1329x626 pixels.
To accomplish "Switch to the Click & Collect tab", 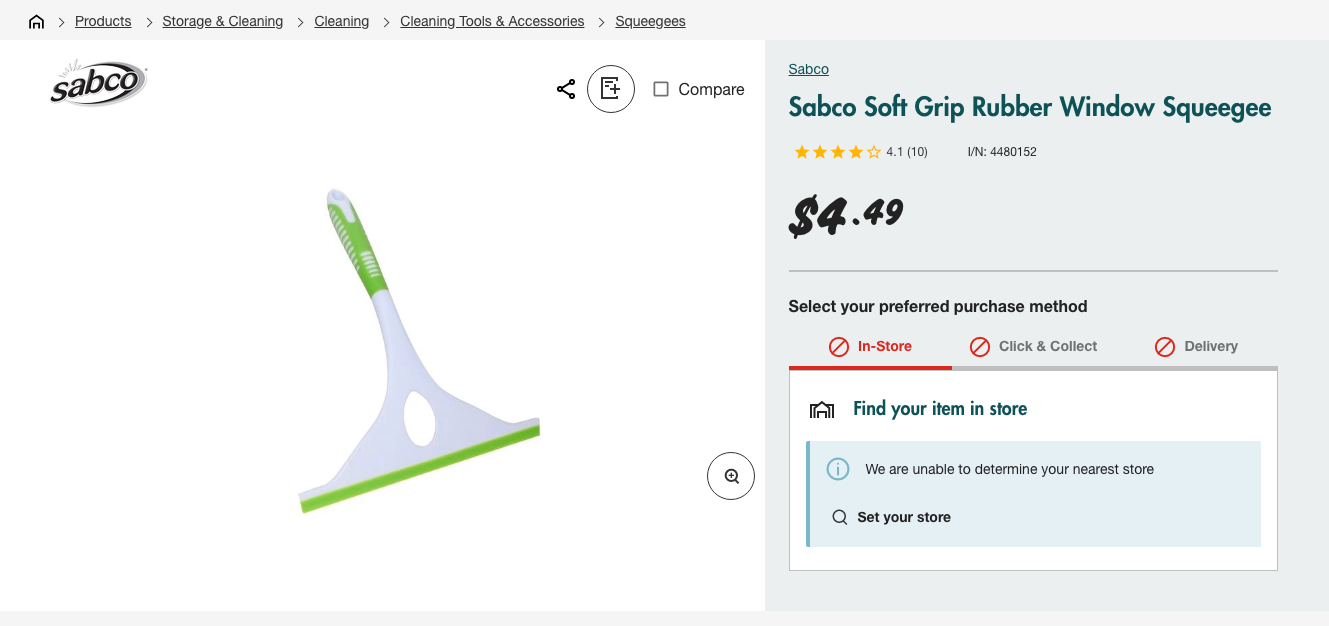I will 1033,346.
